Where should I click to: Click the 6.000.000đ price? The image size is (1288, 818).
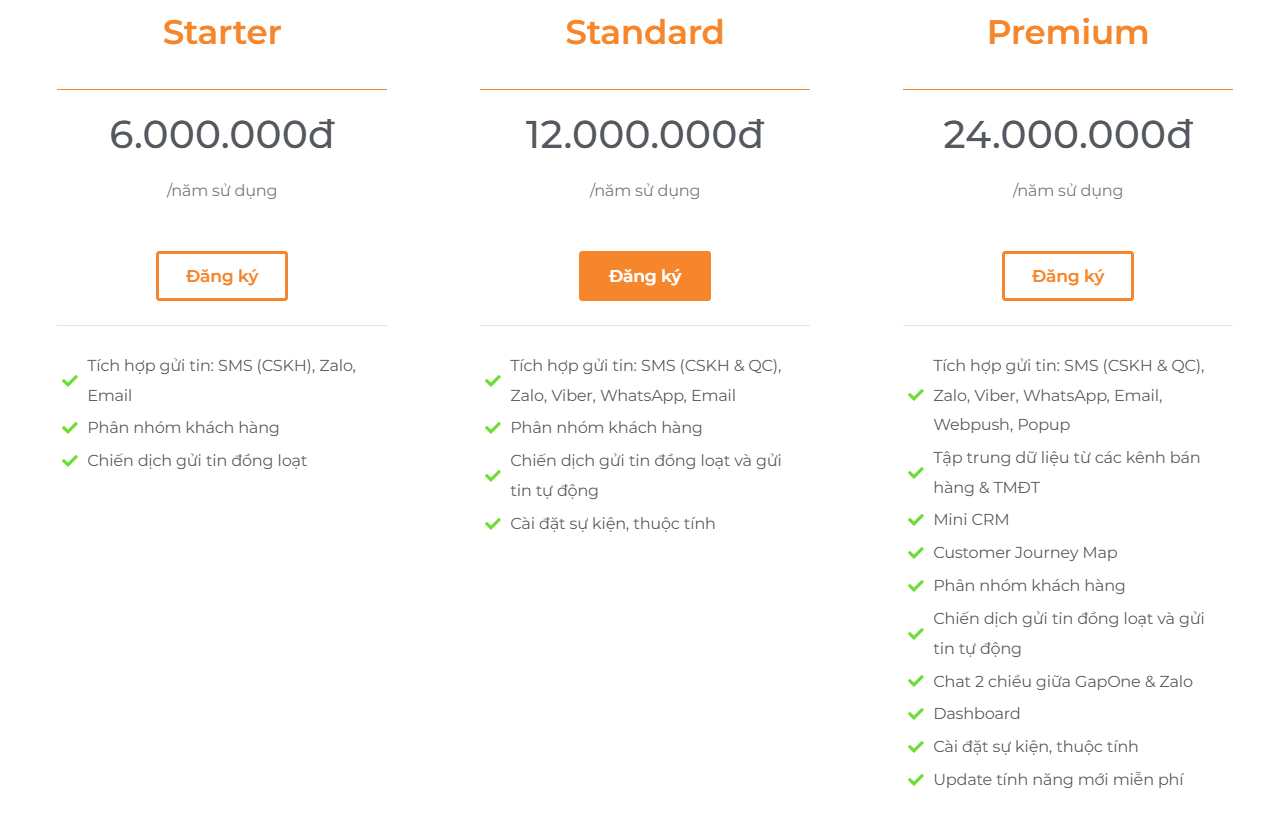tap(222, 135)
